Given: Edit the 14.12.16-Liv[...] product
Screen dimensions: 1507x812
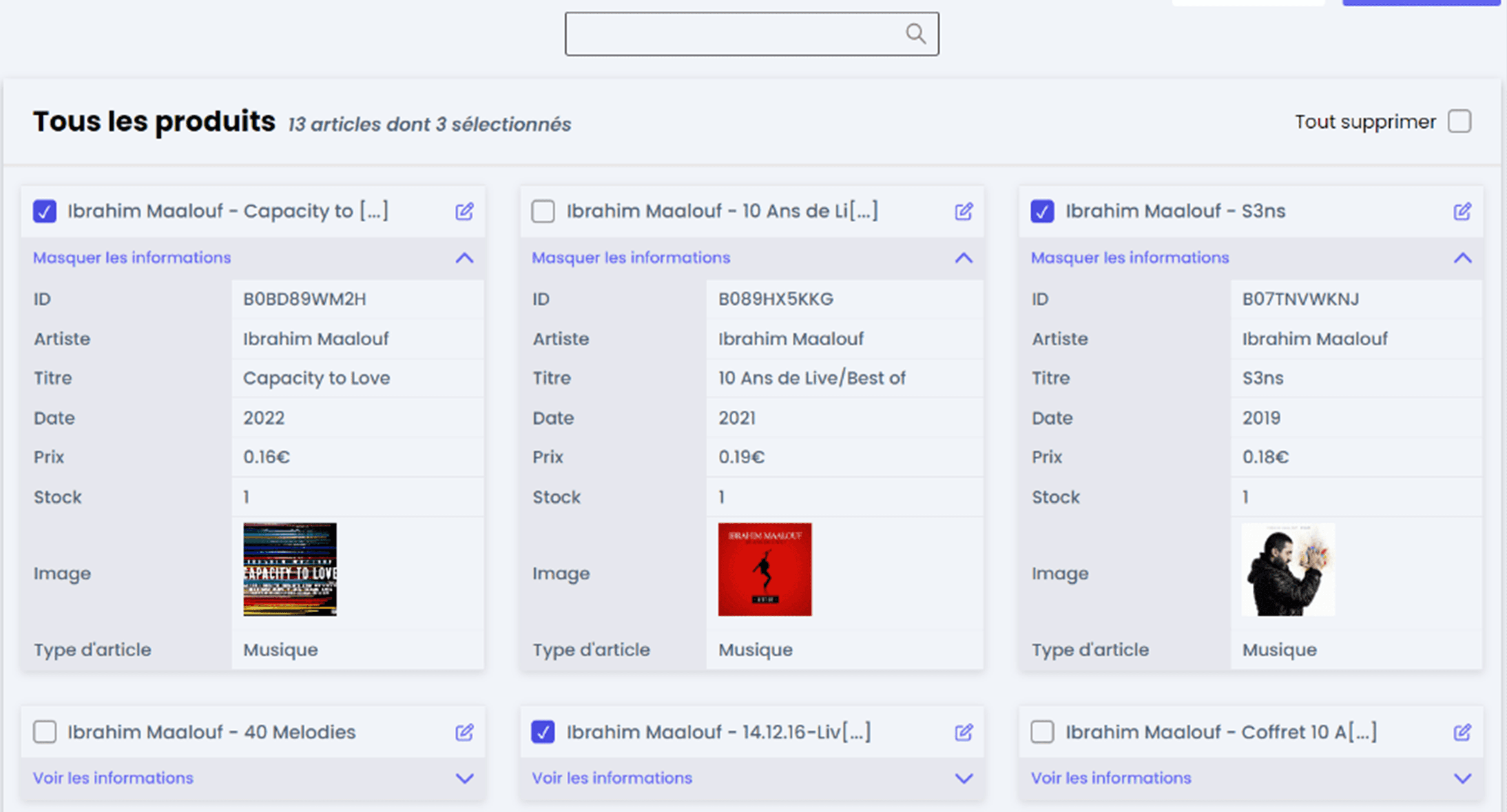Looking at the screenshot, I should [963, 732].
